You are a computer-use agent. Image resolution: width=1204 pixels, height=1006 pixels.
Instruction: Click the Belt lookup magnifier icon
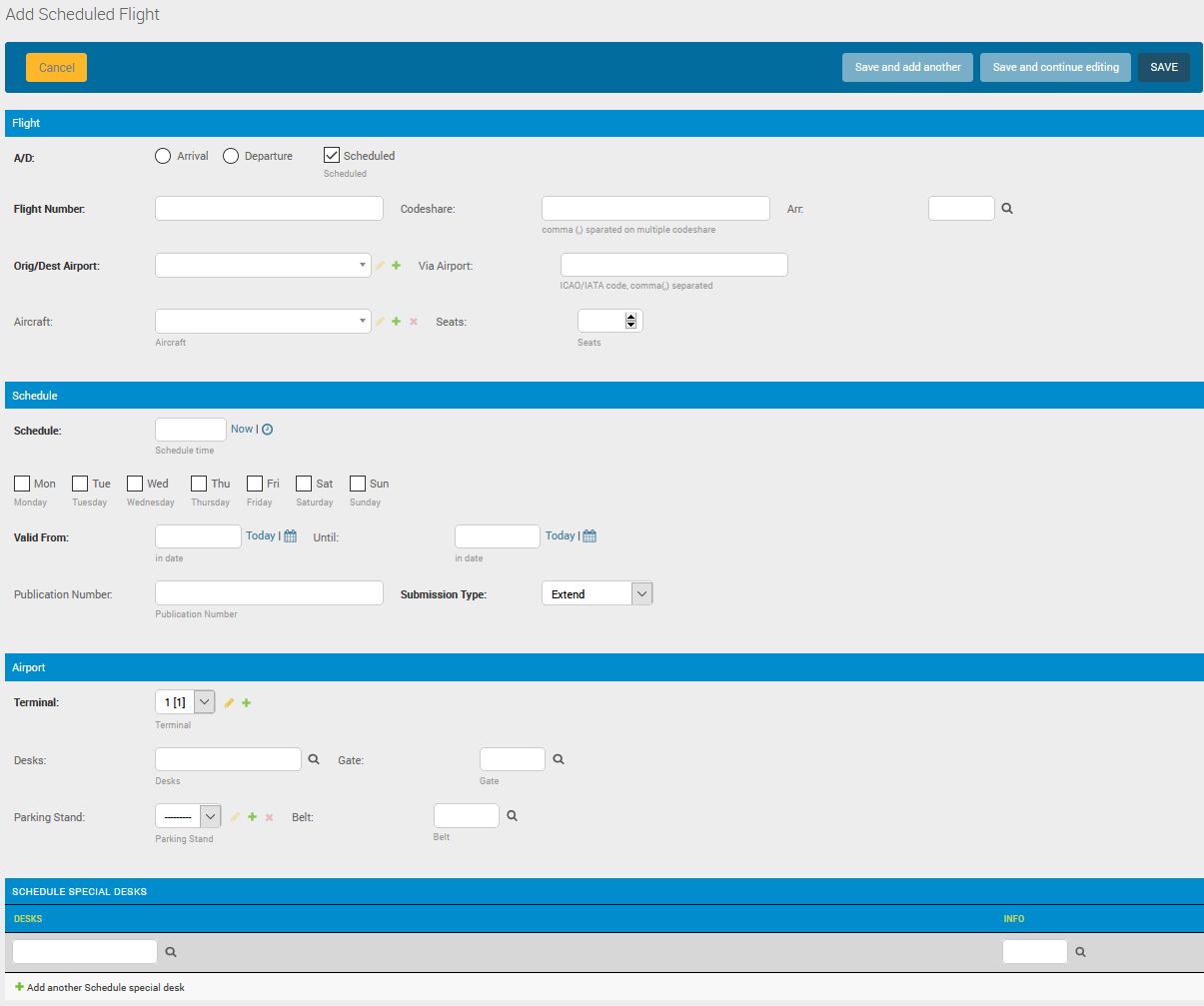tap(512, 816)
